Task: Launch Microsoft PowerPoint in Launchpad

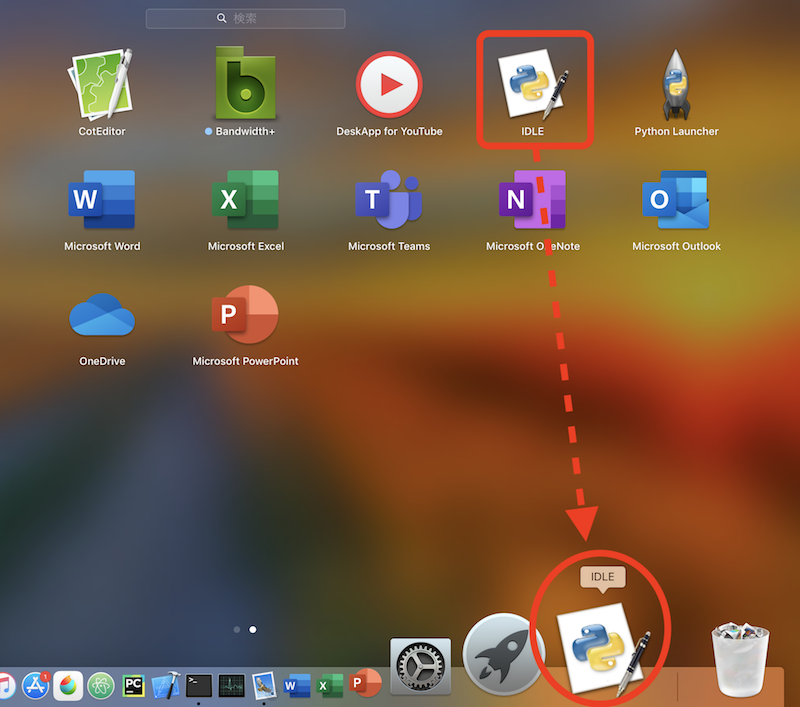Action: (x=245, y=314)
